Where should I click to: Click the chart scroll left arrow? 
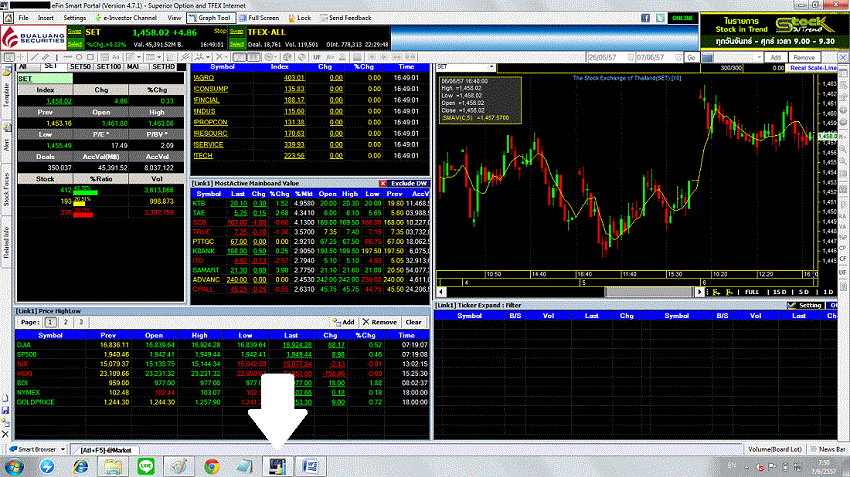coord(441,292)
